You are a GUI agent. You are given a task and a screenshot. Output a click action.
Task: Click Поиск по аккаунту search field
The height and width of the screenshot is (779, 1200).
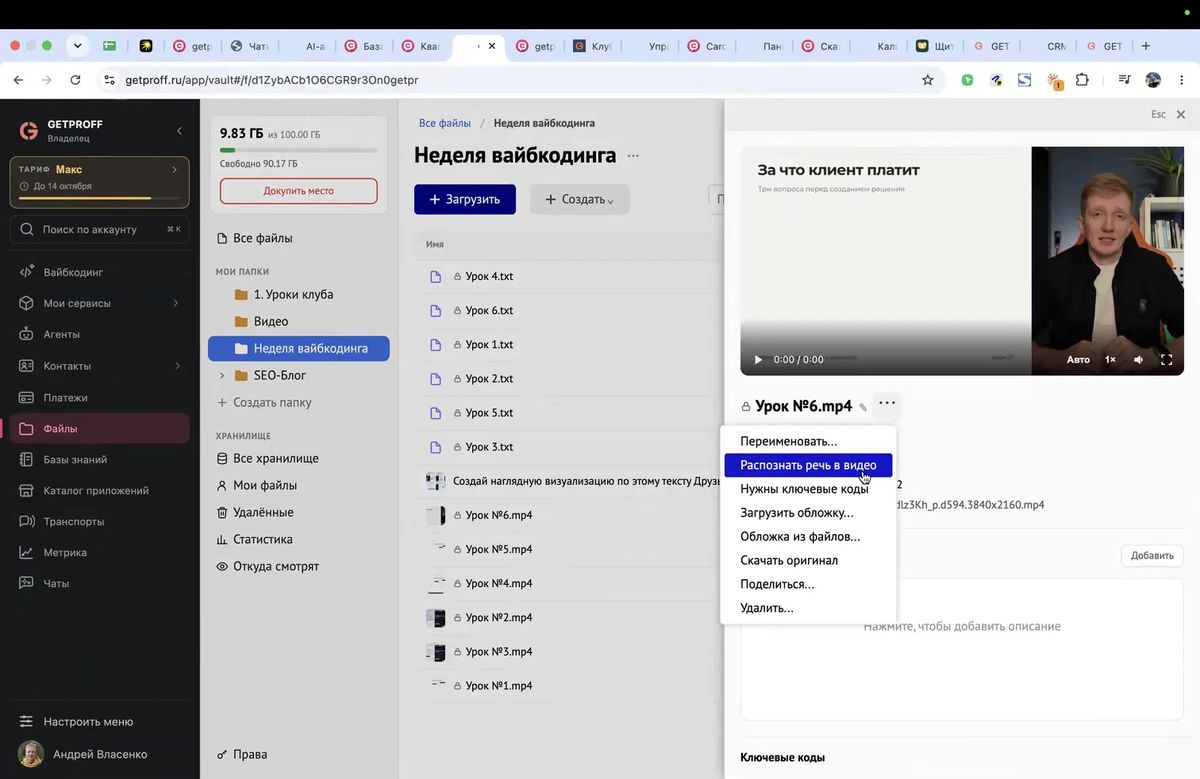click(99, 229)
